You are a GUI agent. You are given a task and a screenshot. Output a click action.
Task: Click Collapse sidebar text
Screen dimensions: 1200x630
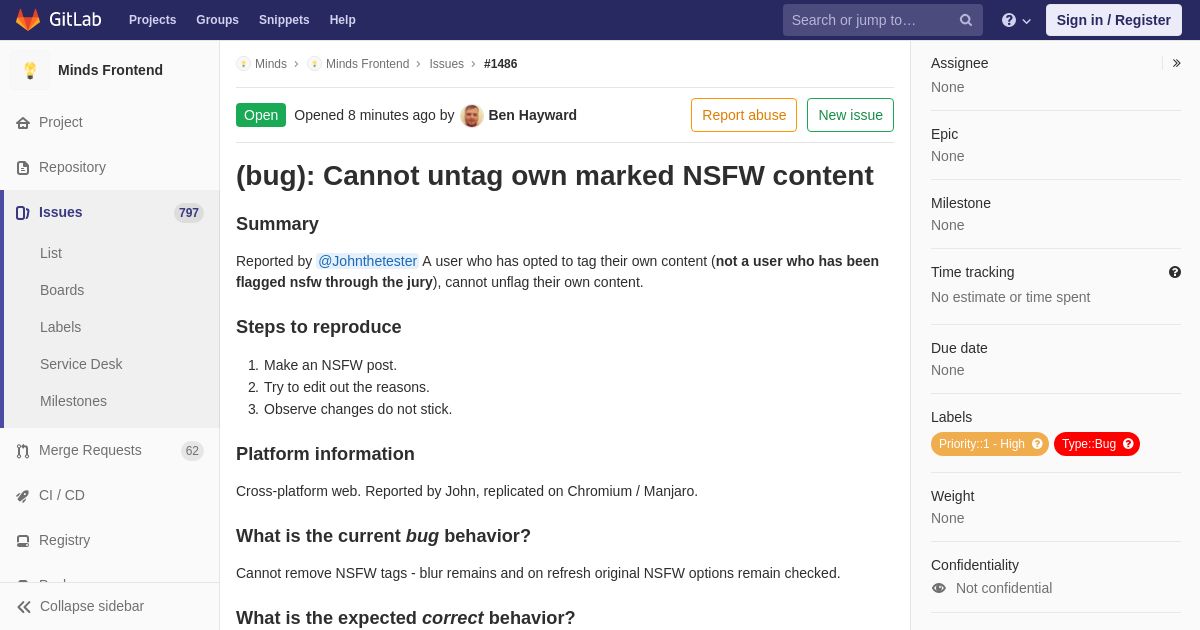92,606
